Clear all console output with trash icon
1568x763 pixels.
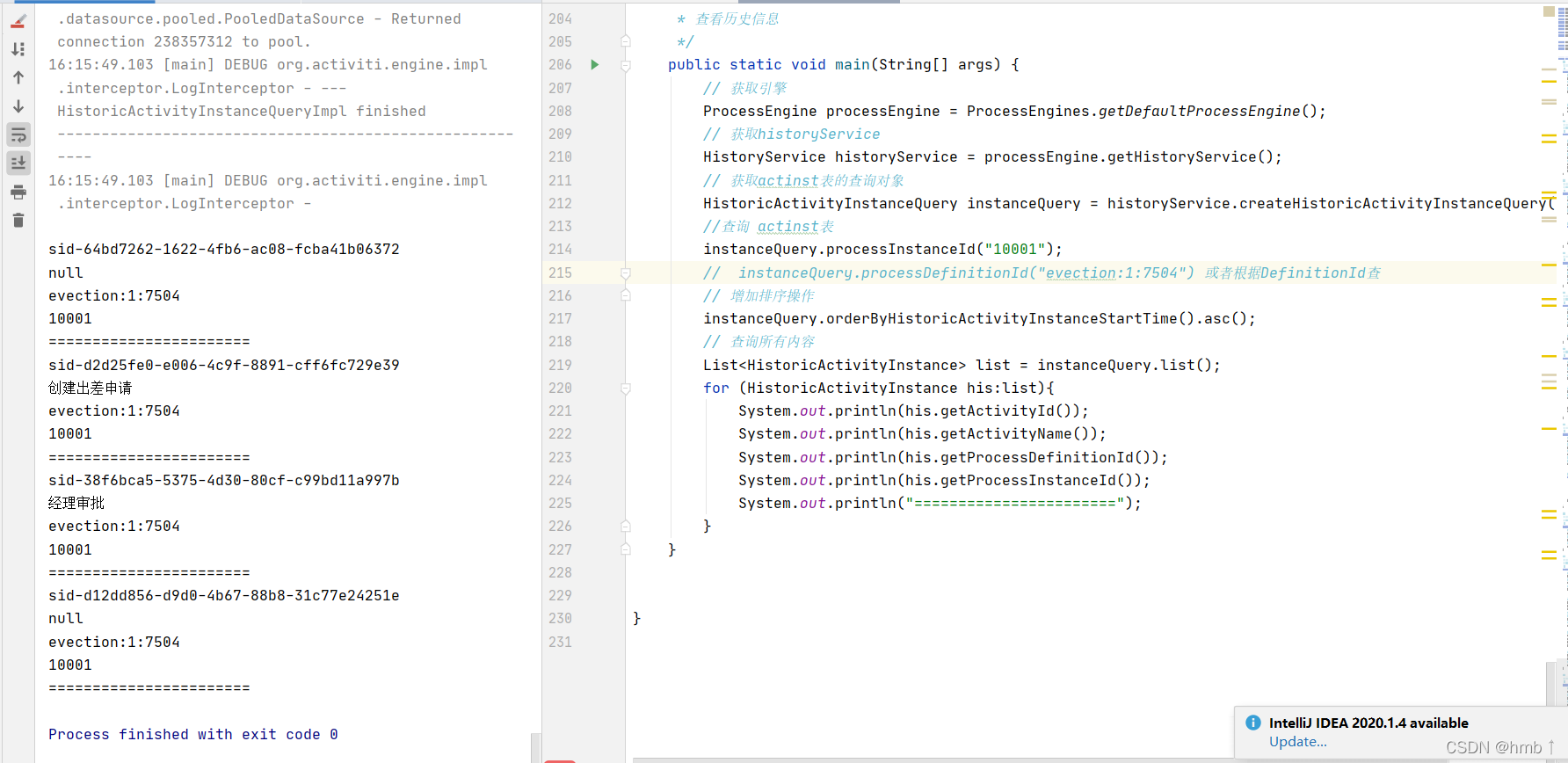(18, 220)
